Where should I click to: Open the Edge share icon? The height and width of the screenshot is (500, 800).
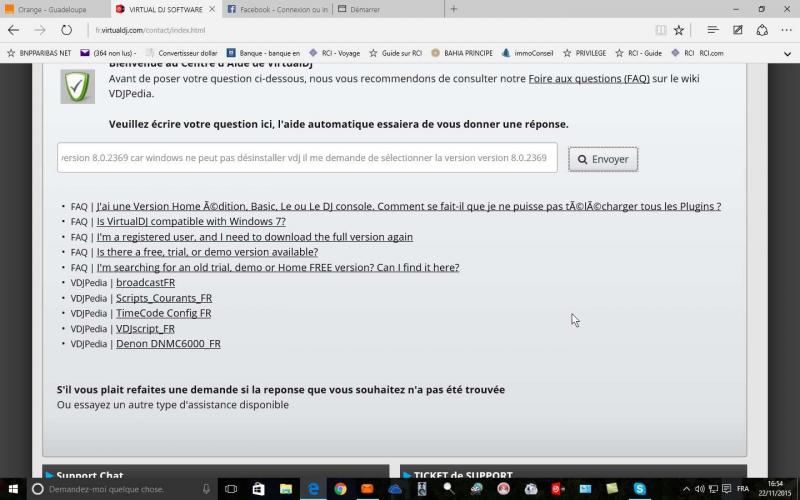pos(762,30)
